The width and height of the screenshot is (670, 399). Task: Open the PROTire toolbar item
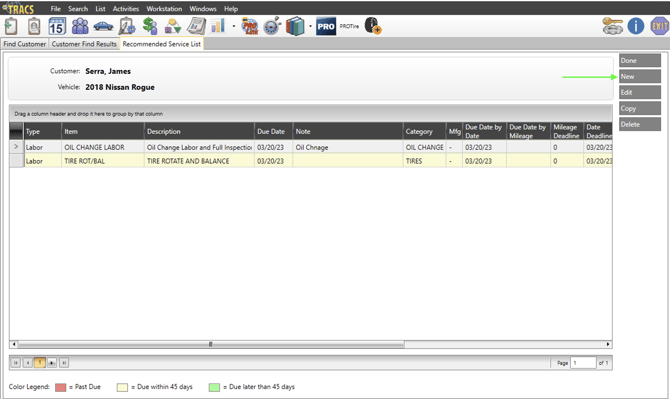(x=349, y=26)
